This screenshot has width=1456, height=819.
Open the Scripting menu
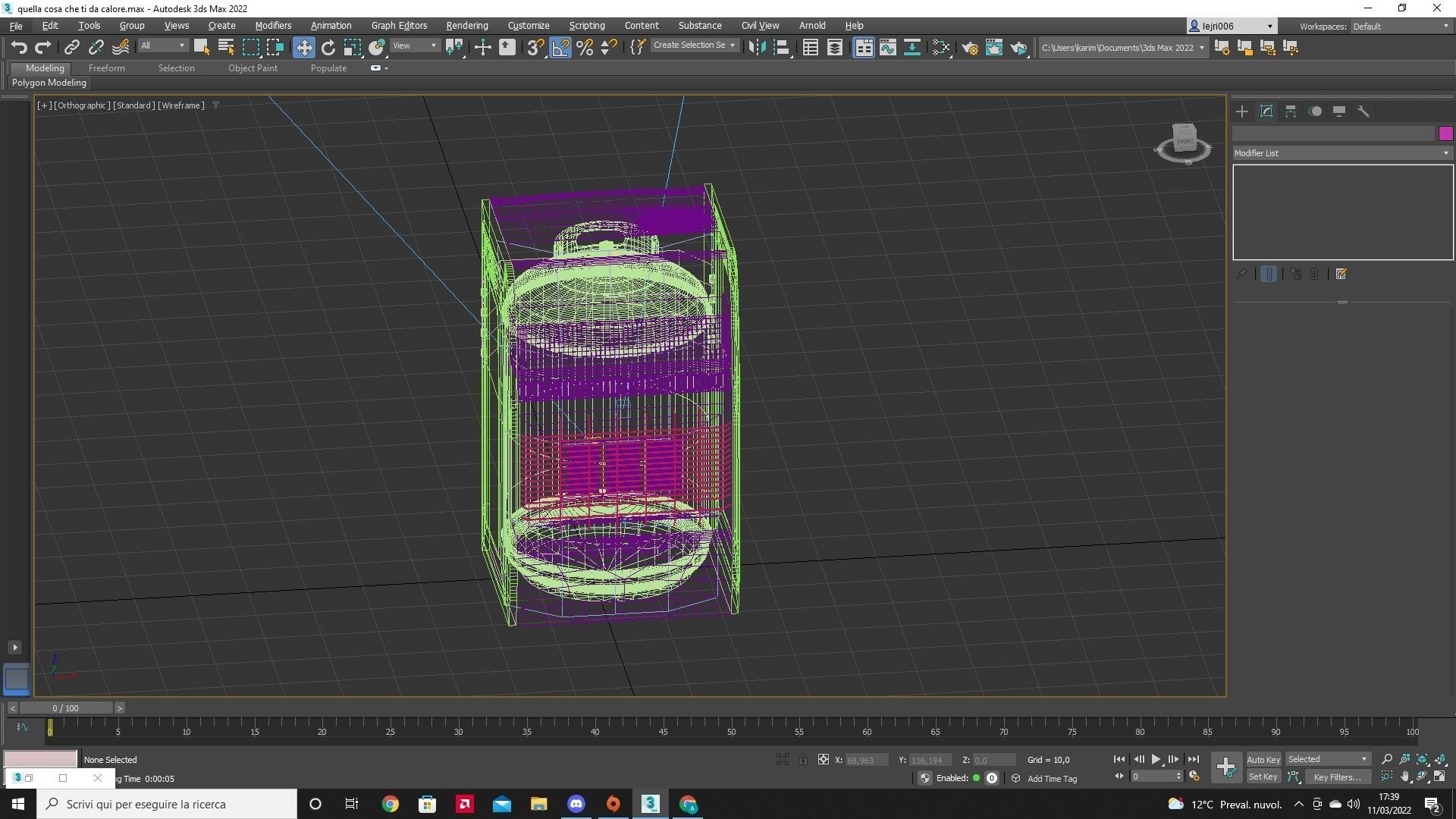coord(586,26)
